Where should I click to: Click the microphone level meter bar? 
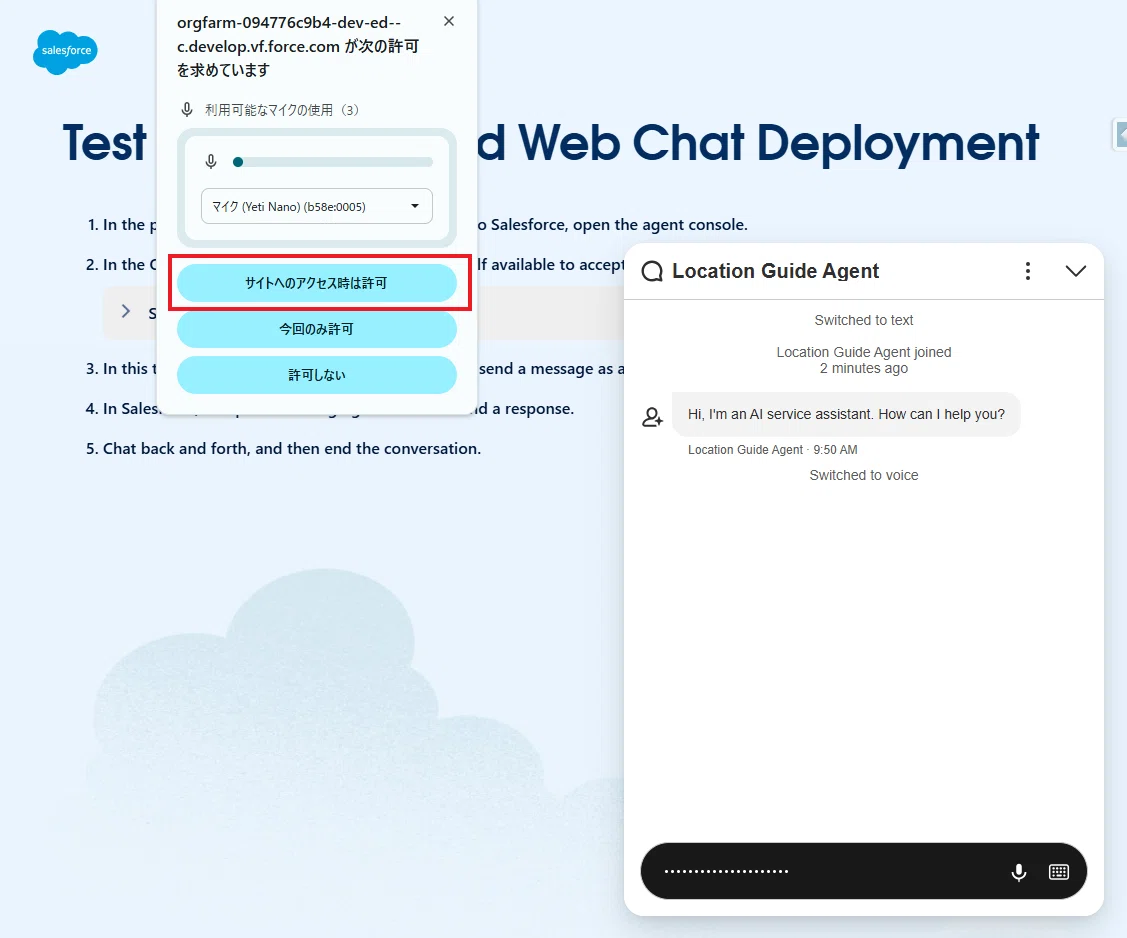333,162
